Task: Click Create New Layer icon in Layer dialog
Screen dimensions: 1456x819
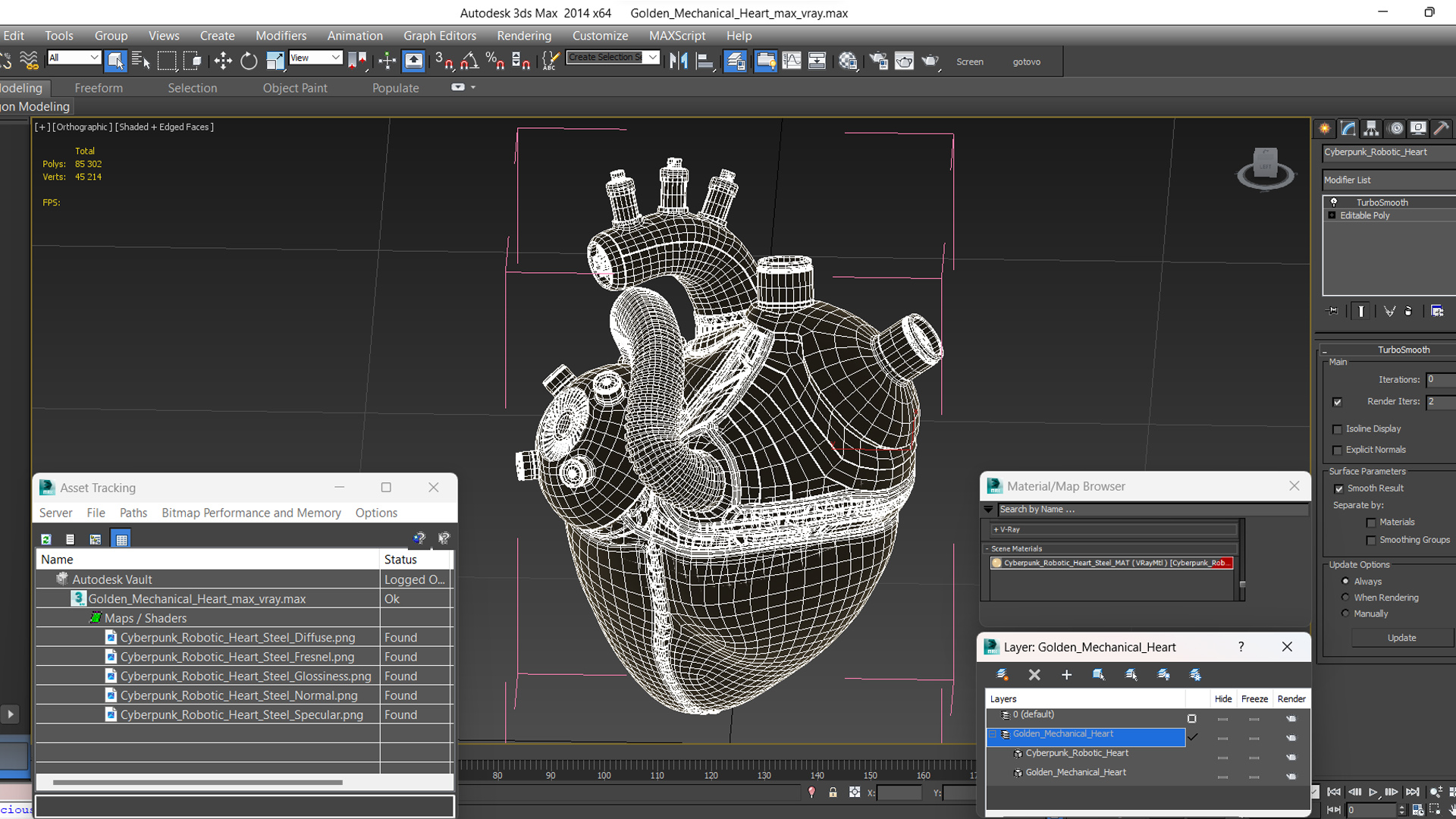Action: click(1002, 674)
